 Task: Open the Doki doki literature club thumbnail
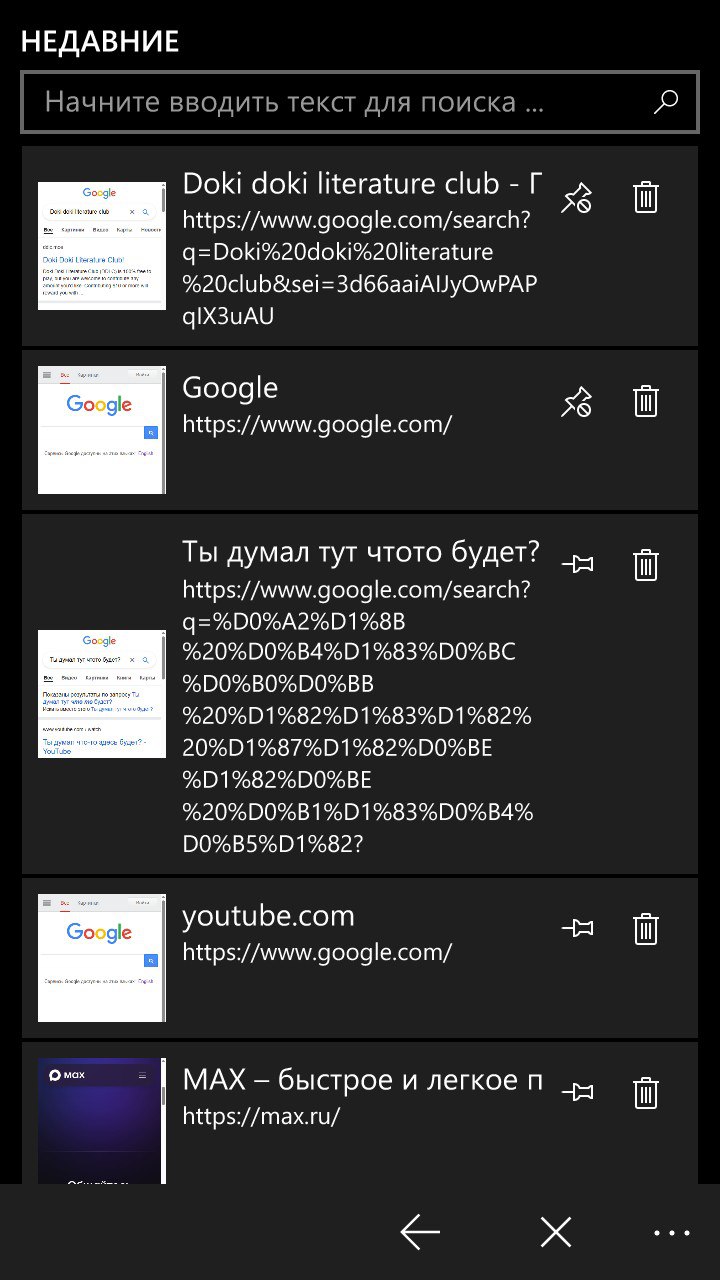102,246
